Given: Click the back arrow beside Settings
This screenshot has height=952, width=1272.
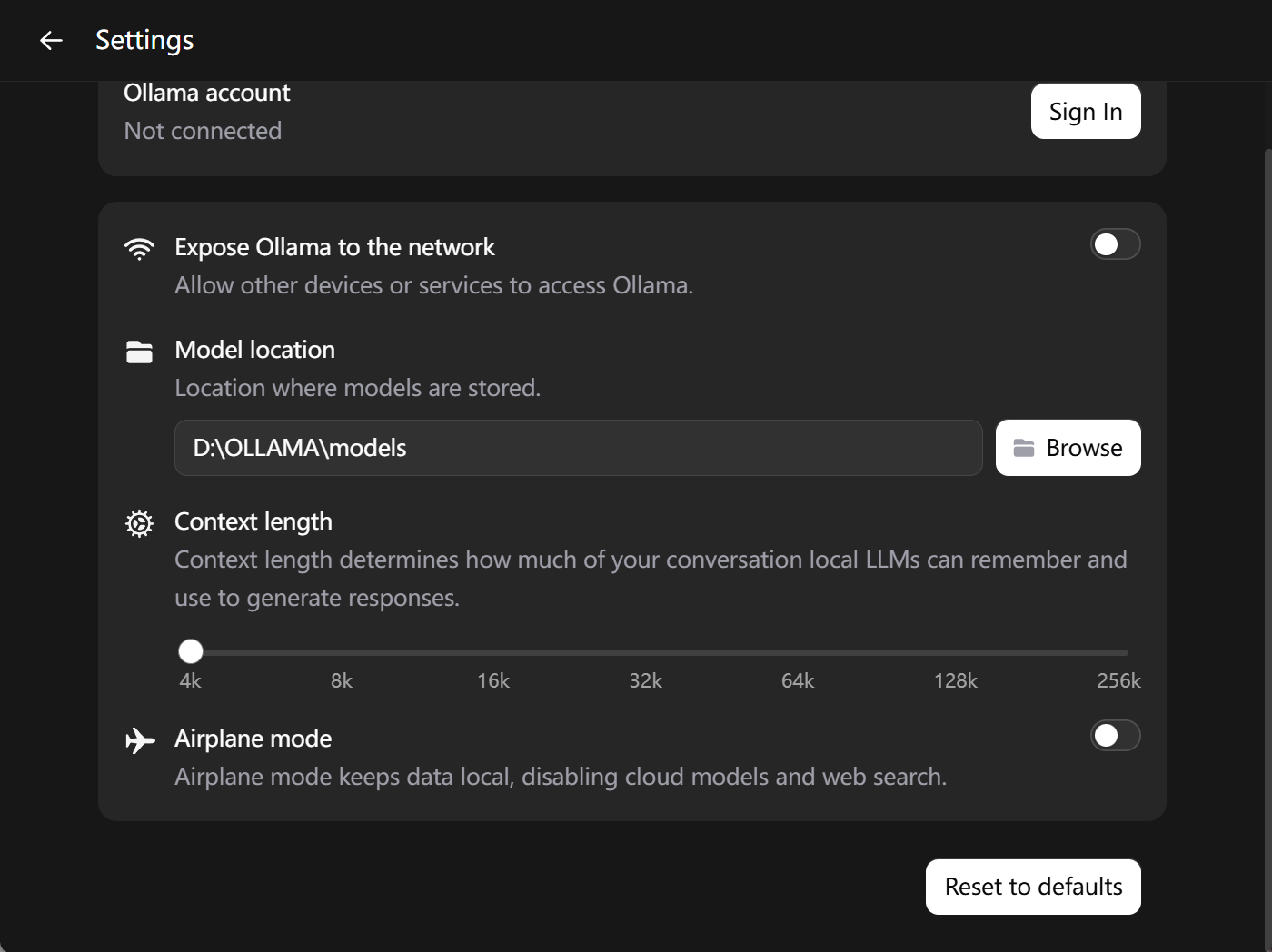Looking at the screenshot, I should [51, 40].
